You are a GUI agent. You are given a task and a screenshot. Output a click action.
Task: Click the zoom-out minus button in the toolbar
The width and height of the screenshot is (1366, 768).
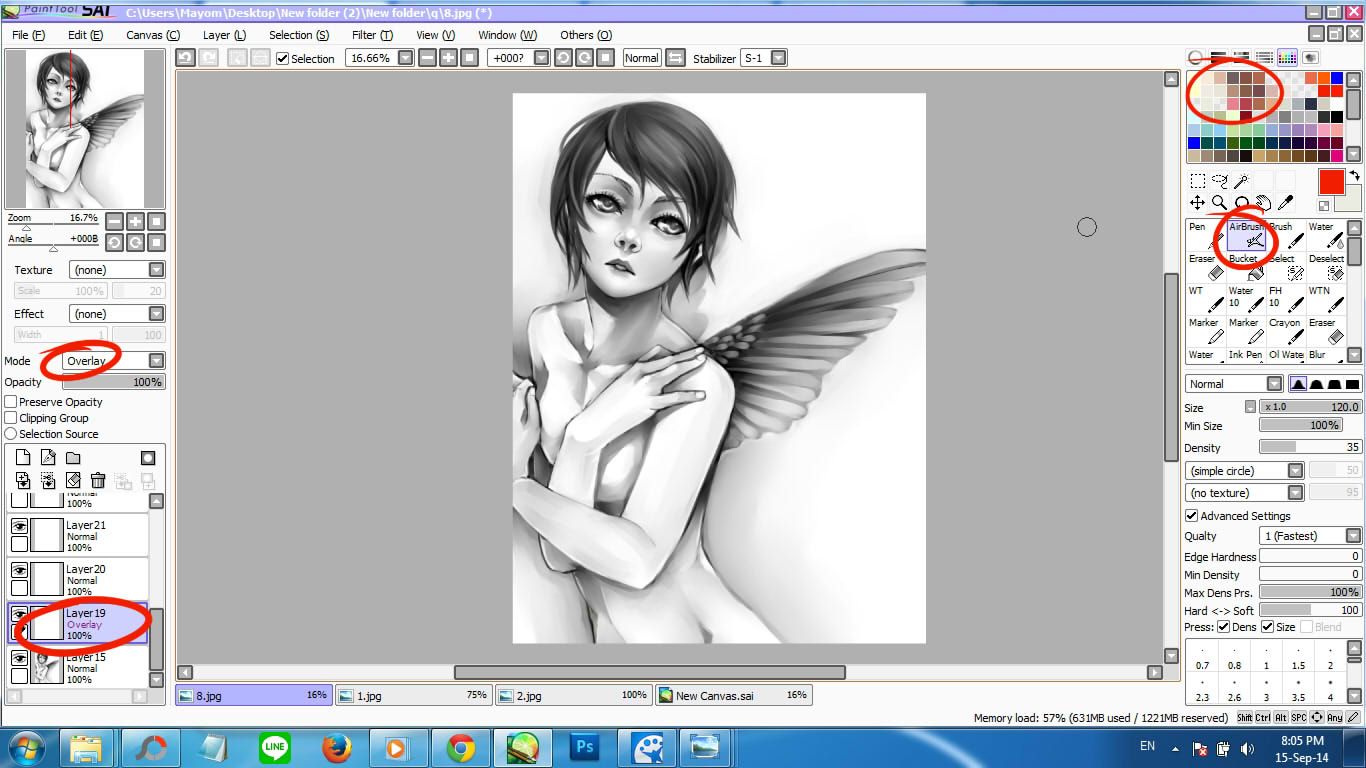tap(427, 58)
